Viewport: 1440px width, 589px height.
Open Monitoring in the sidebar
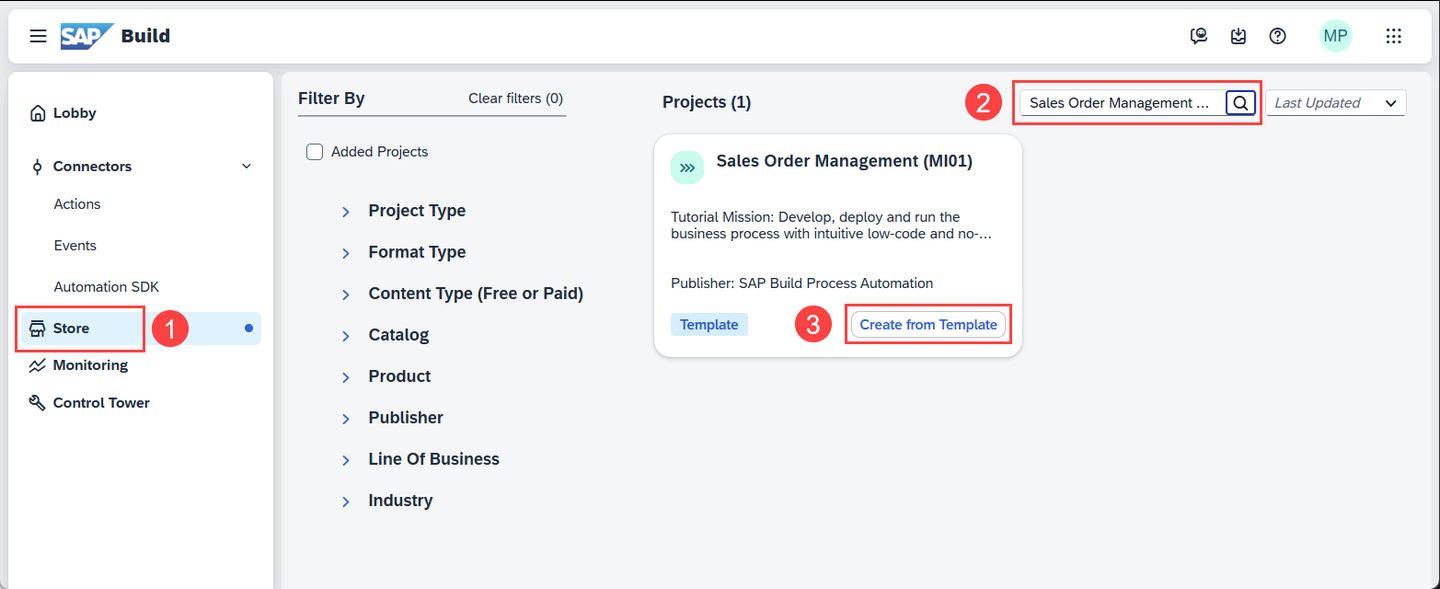(78, 365)
